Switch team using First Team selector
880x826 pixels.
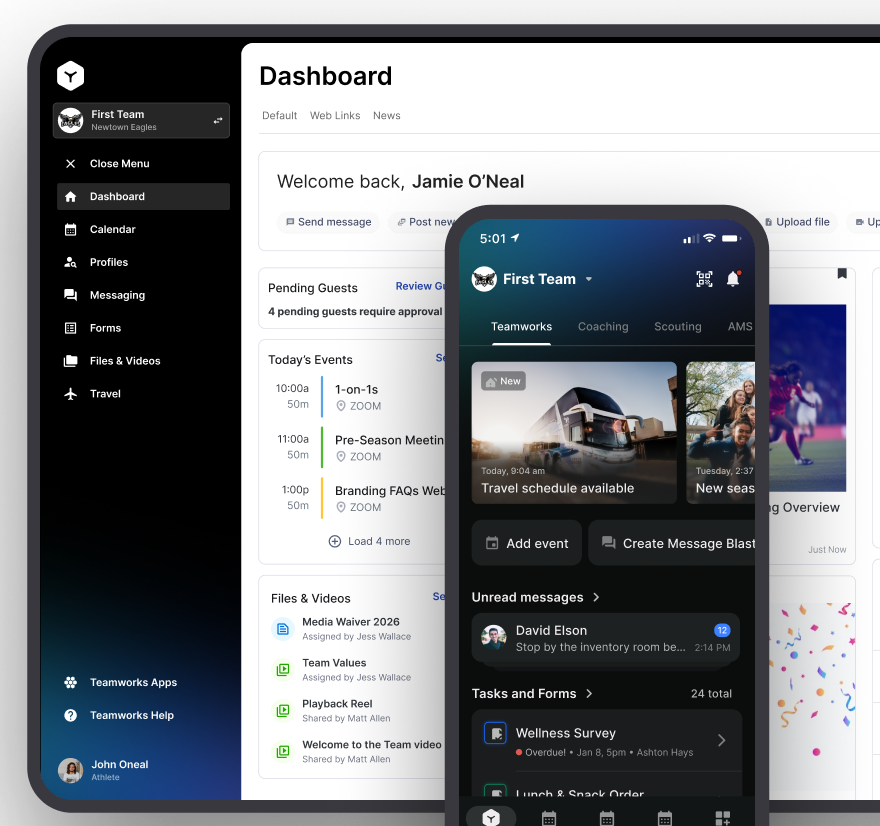142,120
